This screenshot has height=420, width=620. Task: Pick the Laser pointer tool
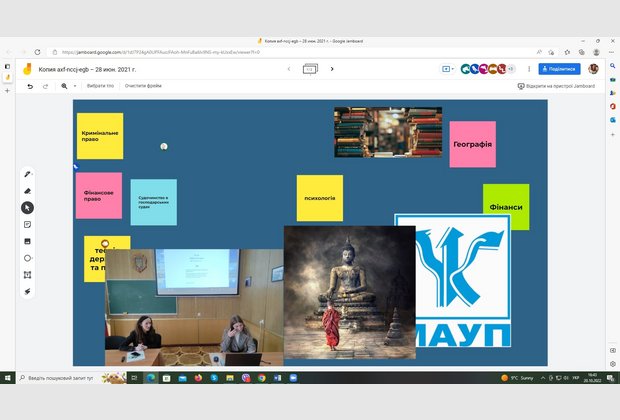(x=28, y=292)
